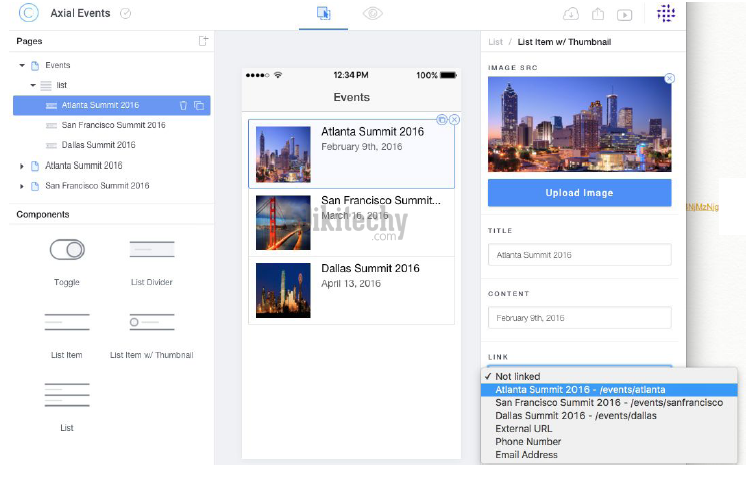Click the Upload Image button
Viewport: 754px width, 477px height.
579,193
